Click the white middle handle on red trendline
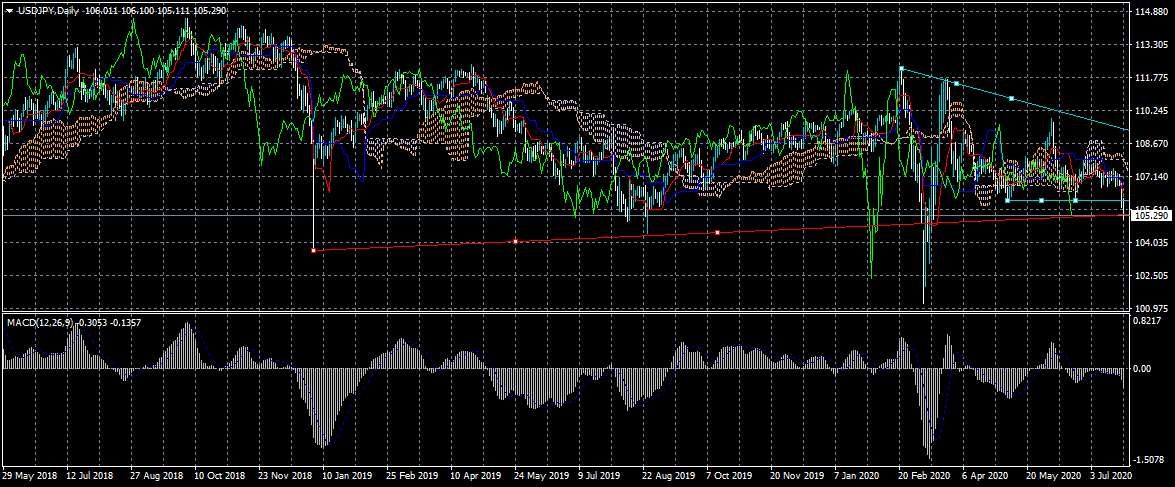Image resolution: width=1175 pixels, height=487 pixels. click(515, 241)
